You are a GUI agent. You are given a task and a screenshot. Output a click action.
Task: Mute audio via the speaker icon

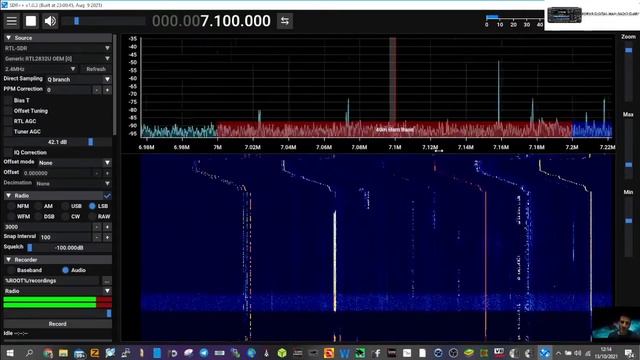click(x=50, y=21)
